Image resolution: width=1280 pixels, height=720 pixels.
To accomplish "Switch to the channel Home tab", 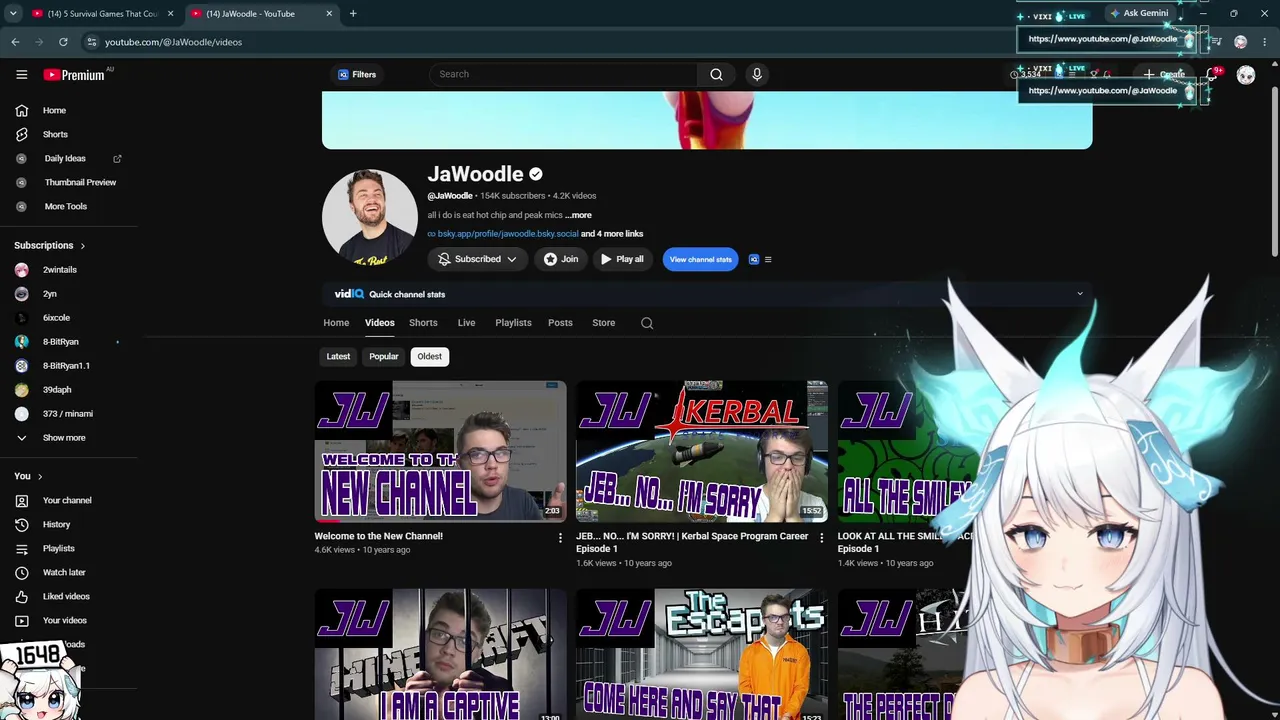I will pyautogui.click(x=336, y=323).
